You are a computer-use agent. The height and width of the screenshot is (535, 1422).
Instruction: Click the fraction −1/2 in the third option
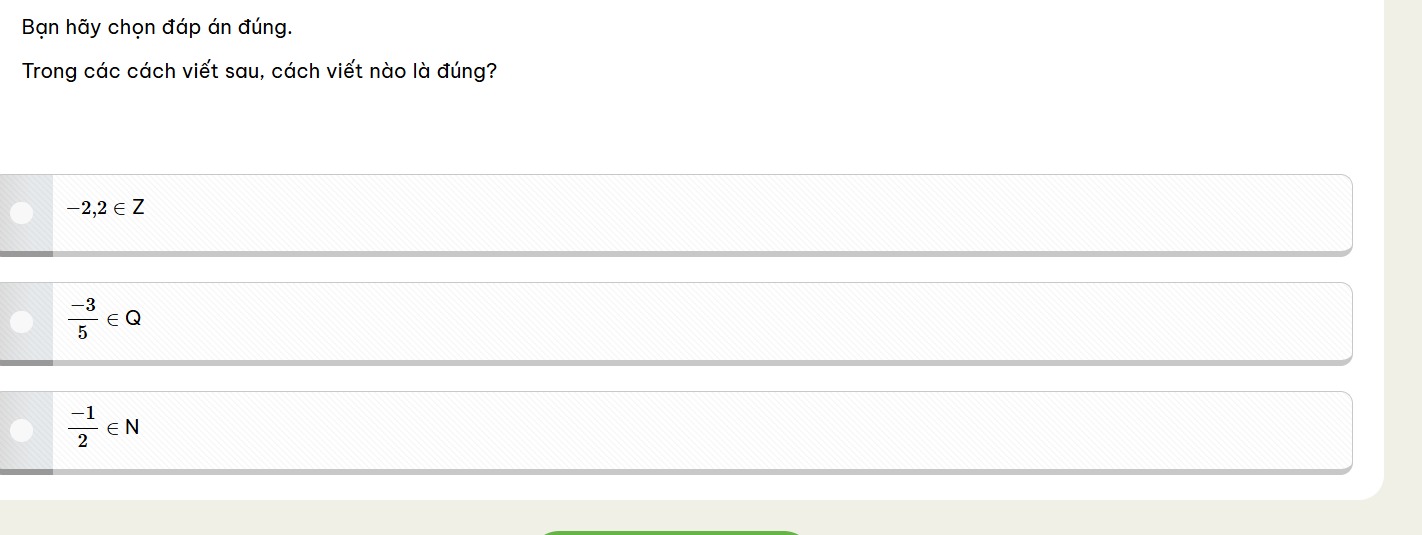coord(83,427)
